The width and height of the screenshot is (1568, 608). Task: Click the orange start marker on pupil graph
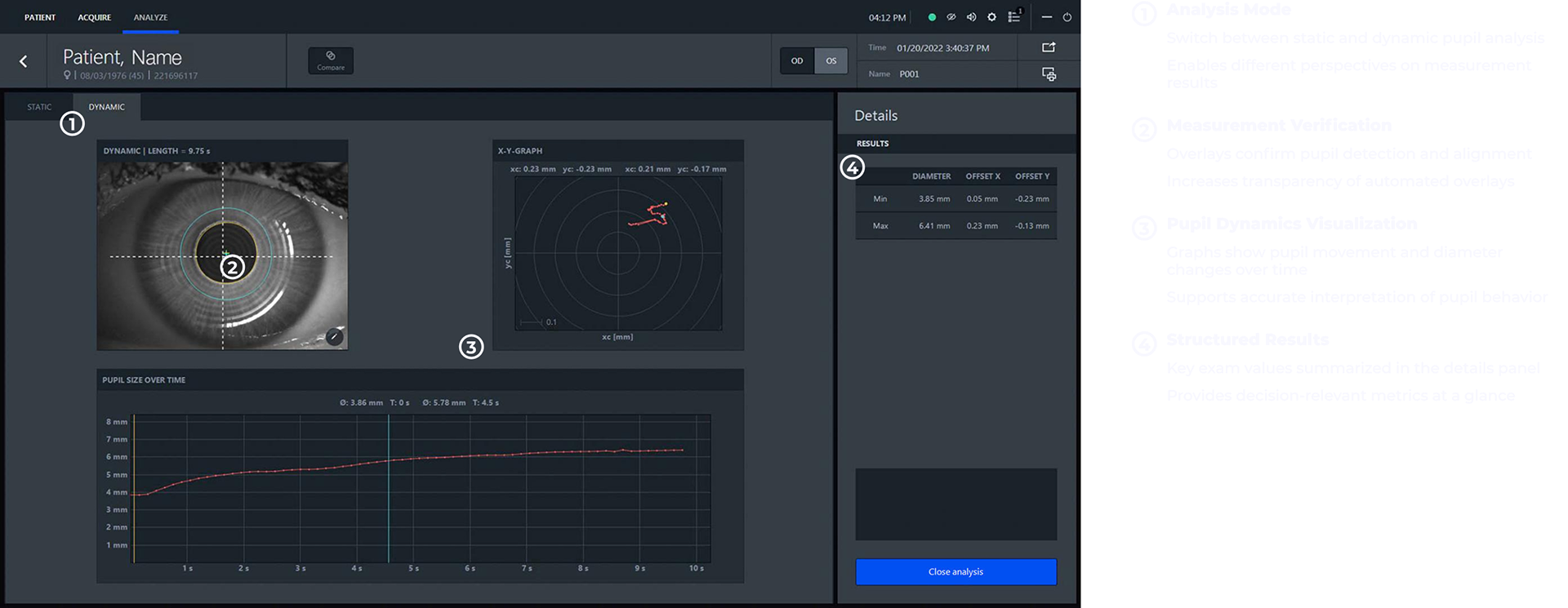click(x=134, y=488)
